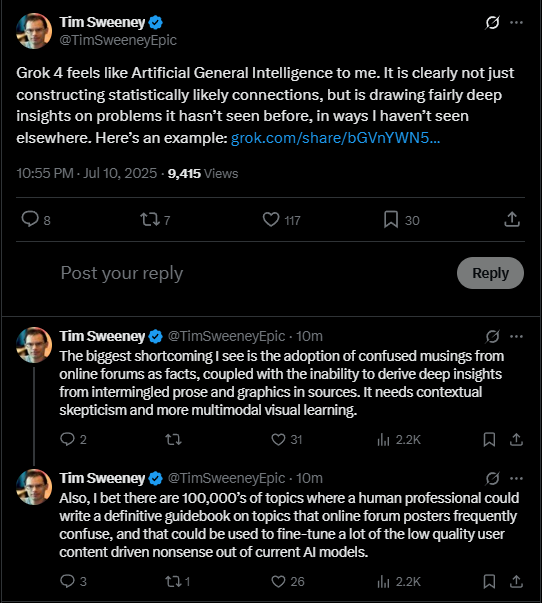The width and height of the screenshot is (542, 603).
Task: Like the reply with 31 likes
Action: (x=287, y=439)
